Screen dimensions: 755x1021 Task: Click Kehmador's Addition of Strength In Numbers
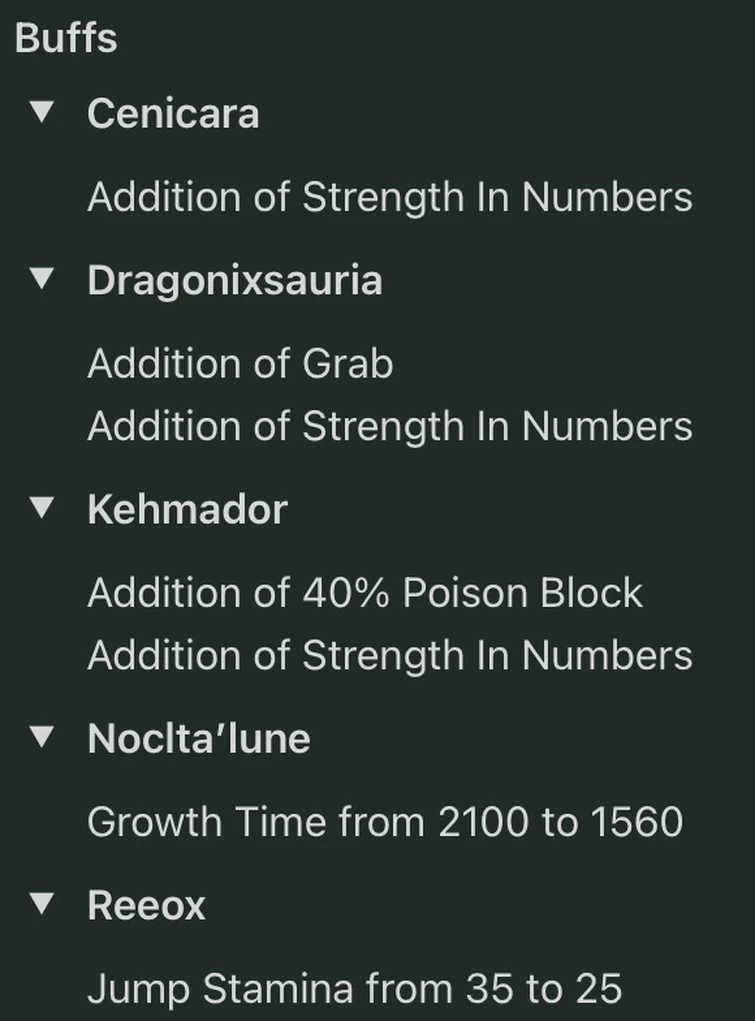pos(389,656)
